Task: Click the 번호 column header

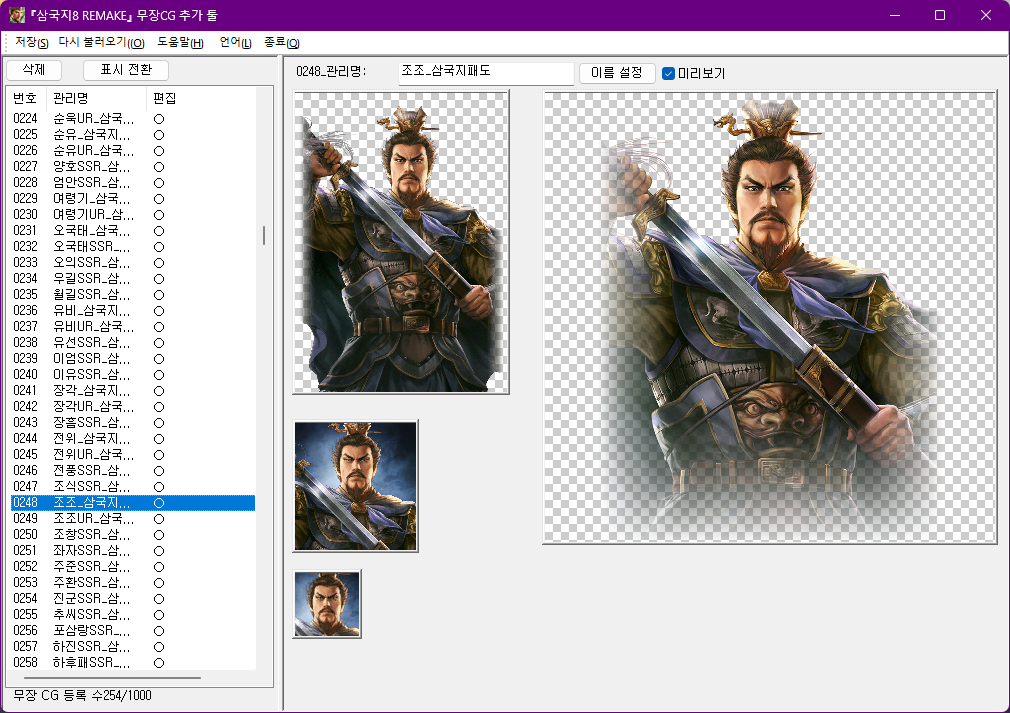Action: [26, 99]
